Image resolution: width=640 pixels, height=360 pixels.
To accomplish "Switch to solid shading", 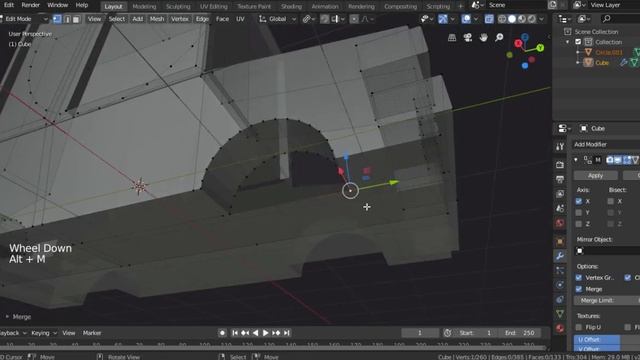I will pos(512,19).
